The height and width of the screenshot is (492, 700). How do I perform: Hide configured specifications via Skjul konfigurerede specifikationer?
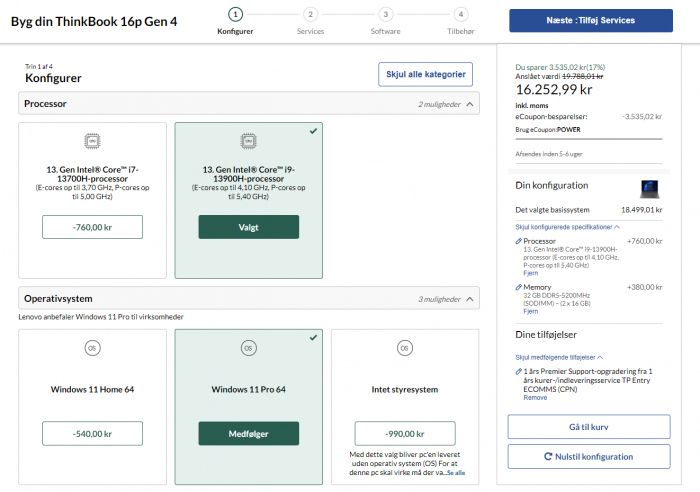[x=567, y=227]
